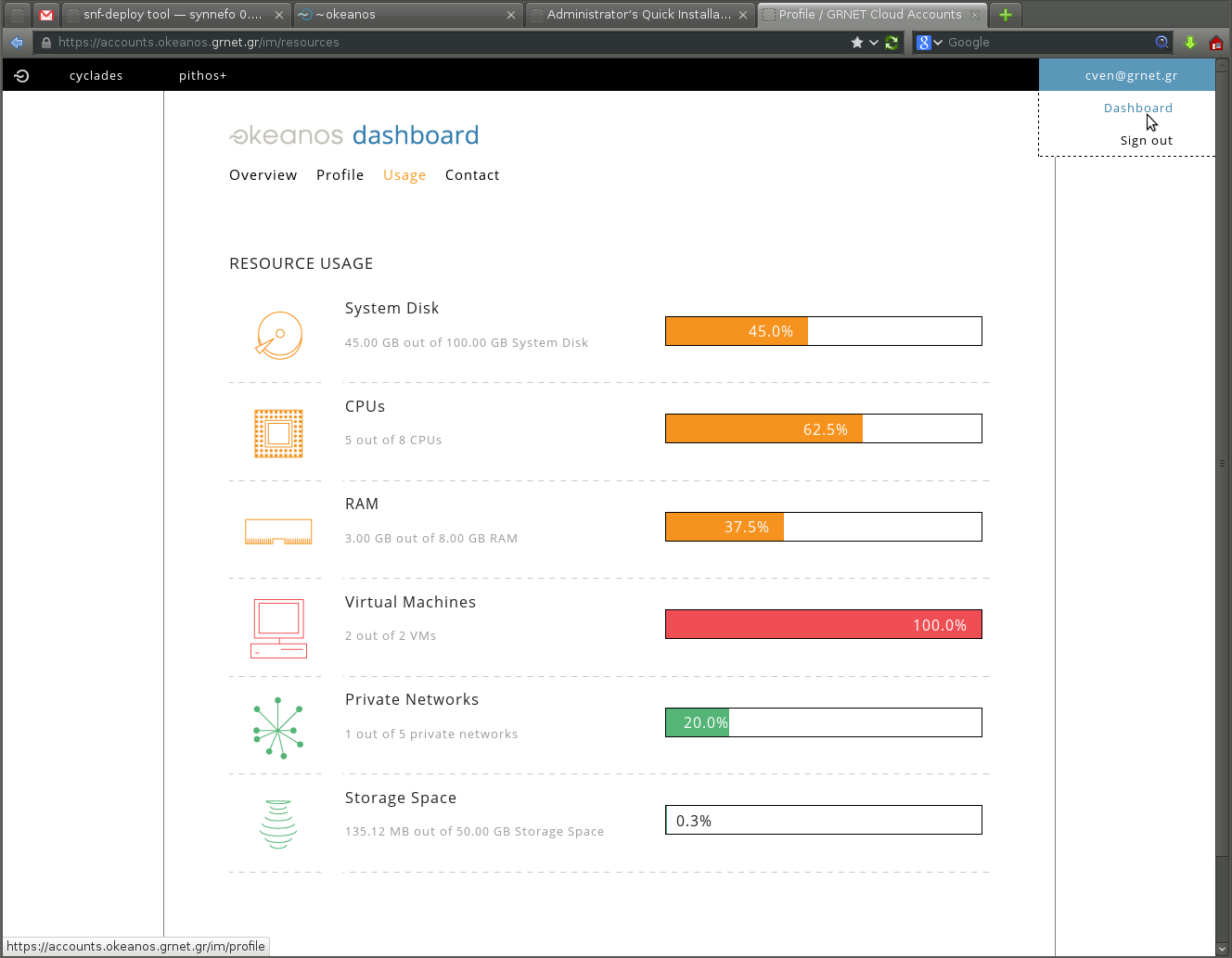Click the Storage Space 0.3% usage bar
The width and height of the screenshot is (1232, 958).
(x=824, y=820)
